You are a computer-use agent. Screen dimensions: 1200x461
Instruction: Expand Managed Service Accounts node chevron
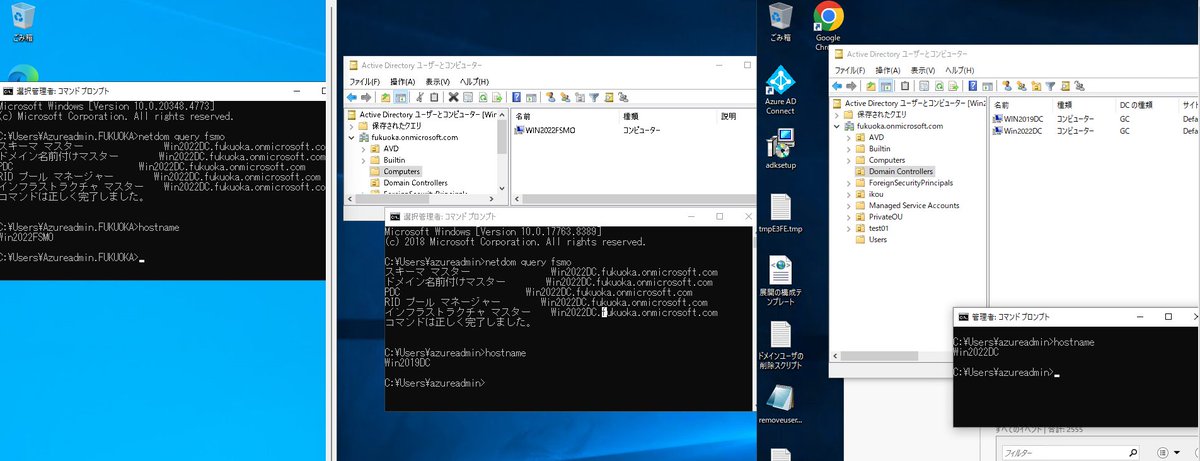(848, 205)
